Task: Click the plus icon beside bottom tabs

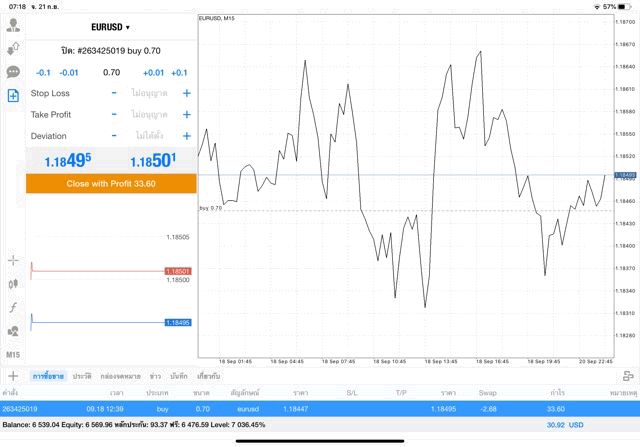Action: coord(13,376)
